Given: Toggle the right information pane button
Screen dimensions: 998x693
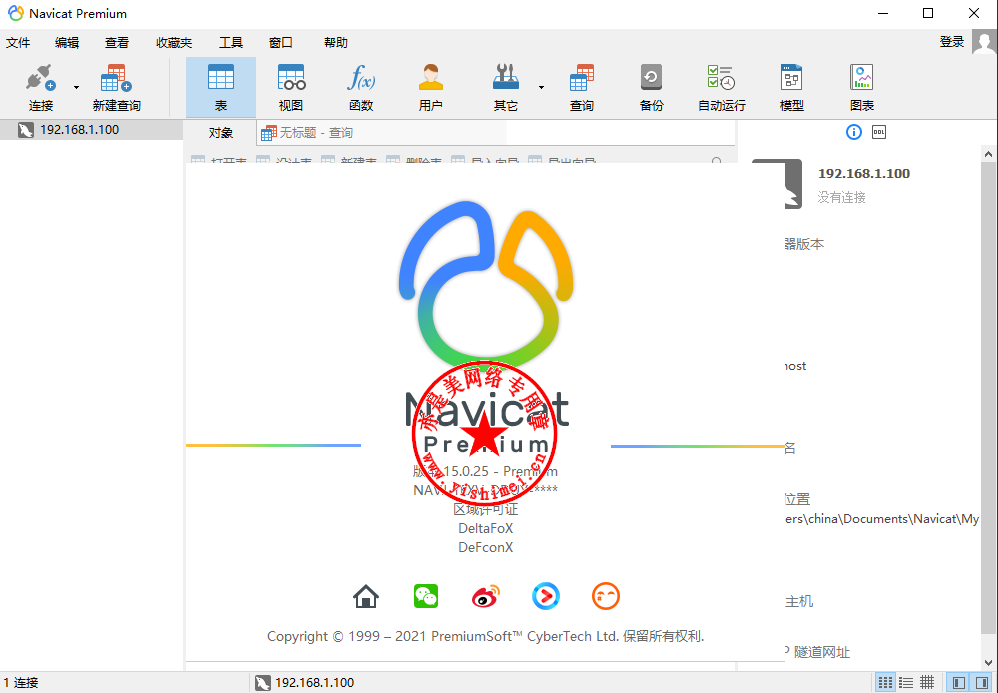Looking at the screenshot, I should pyautogui.click(x=982, y=683).
